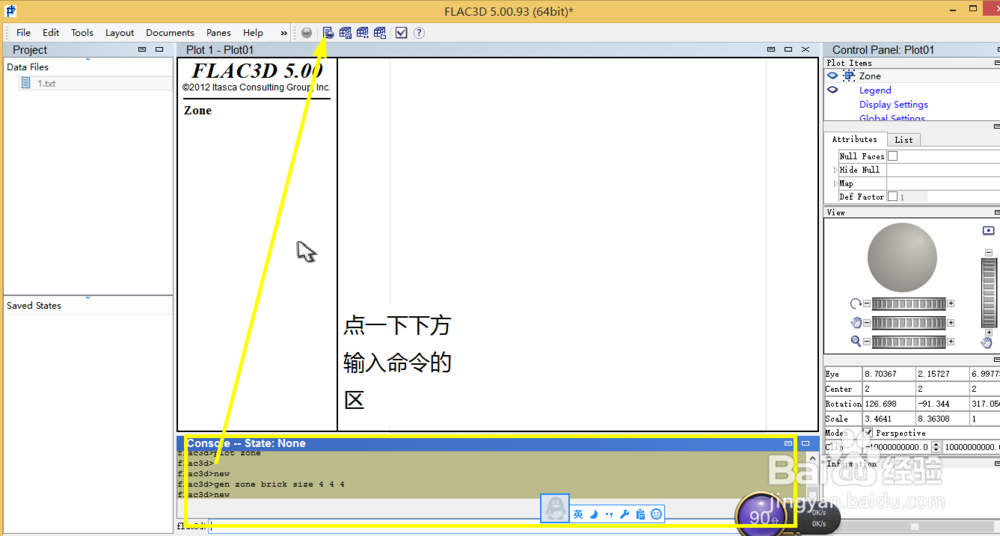Image resolution: width=1000 pixels, height=536 pixels.
Task: Expand the Map attribute
Action: (x=835, y=183)
